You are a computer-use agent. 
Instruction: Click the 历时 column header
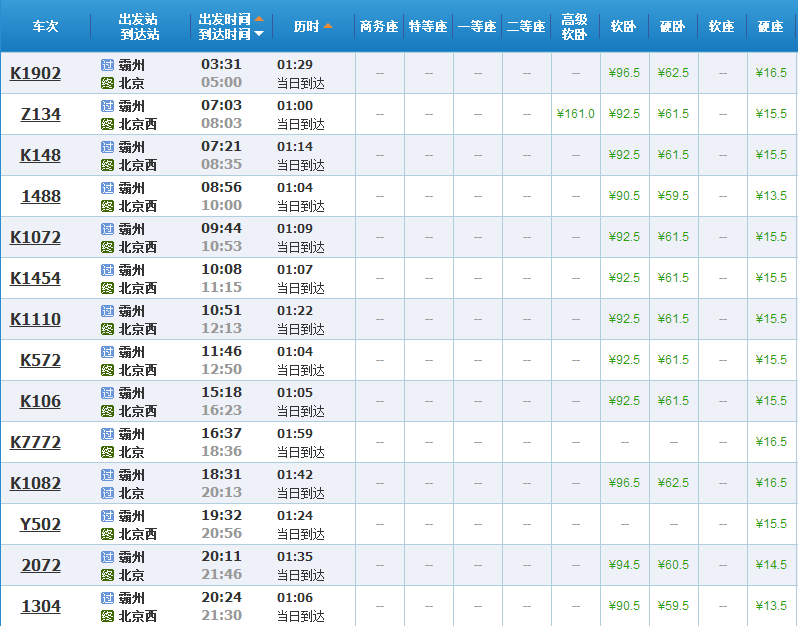[x=306, y=26]
